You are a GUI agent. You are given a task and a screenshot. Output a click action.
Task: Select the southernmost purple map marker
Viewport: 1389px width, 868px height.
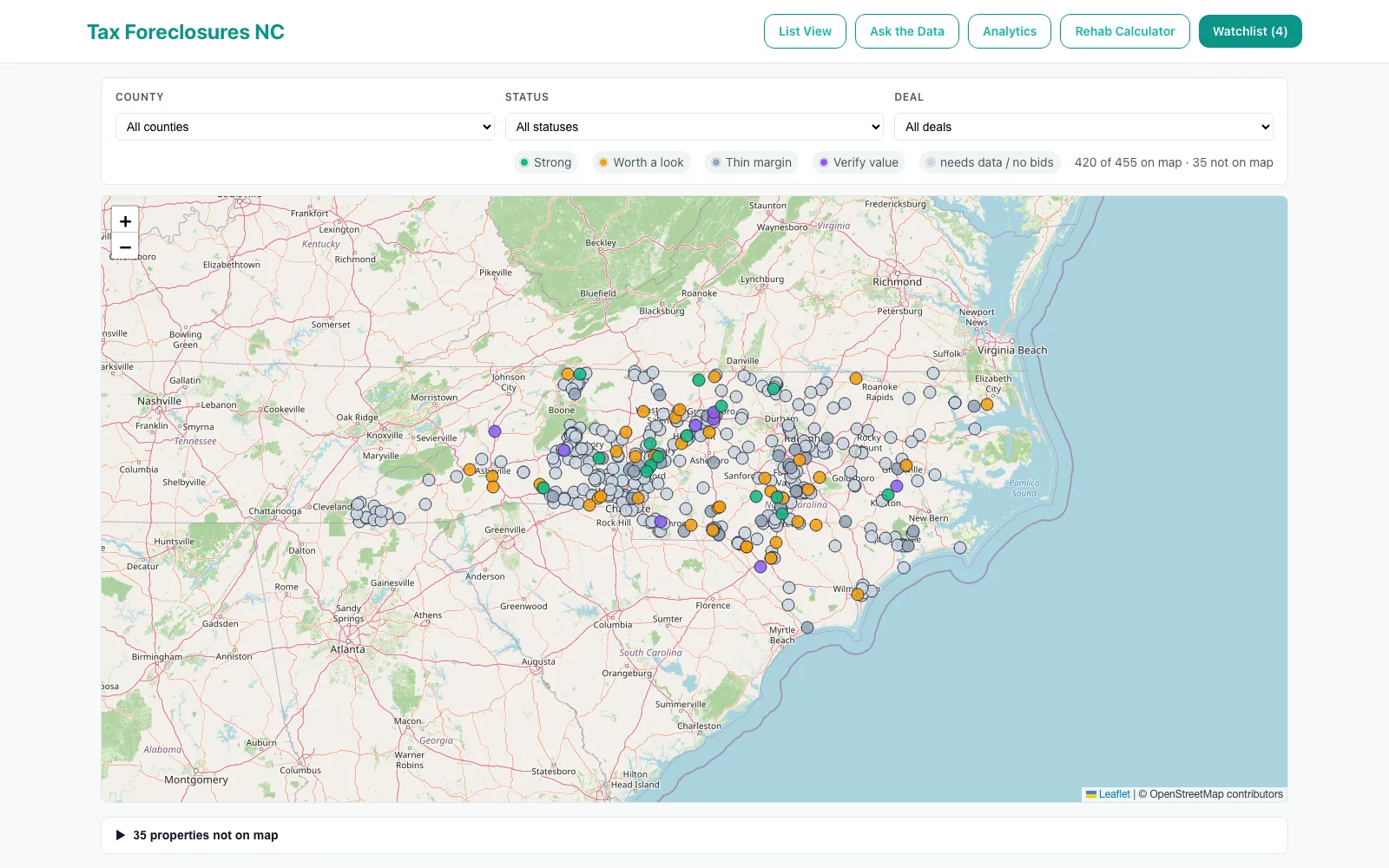point(760,567)
